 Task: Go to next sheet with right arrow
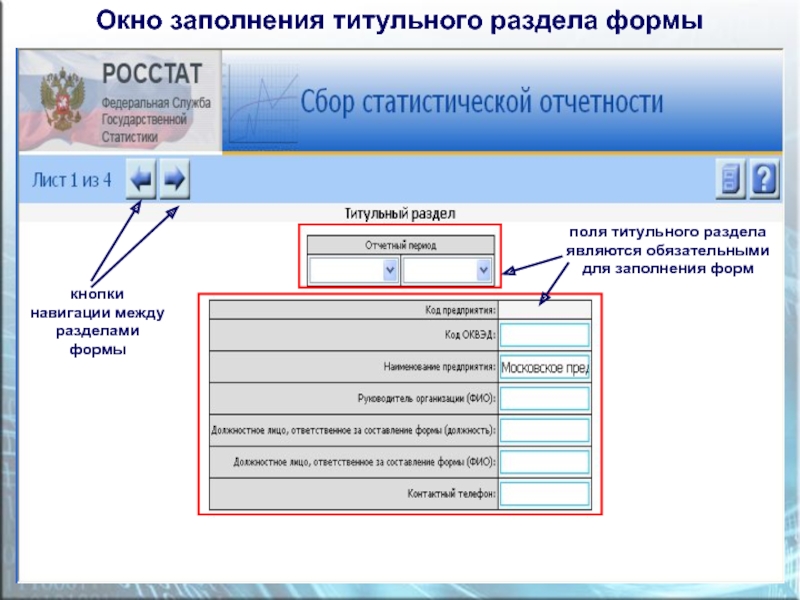(x=174, y=179)
